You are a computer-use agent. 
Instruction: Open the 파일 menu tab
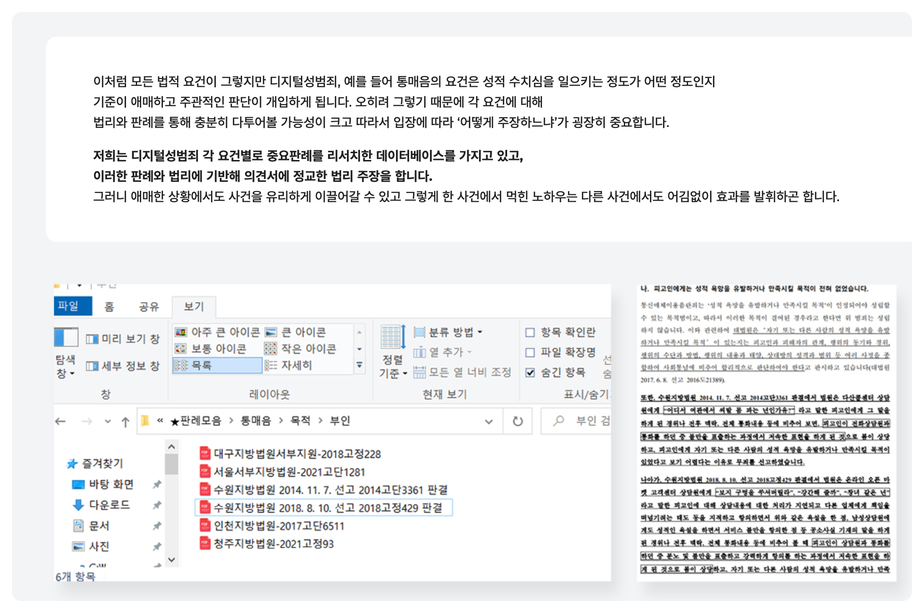(x=68, y=306)
